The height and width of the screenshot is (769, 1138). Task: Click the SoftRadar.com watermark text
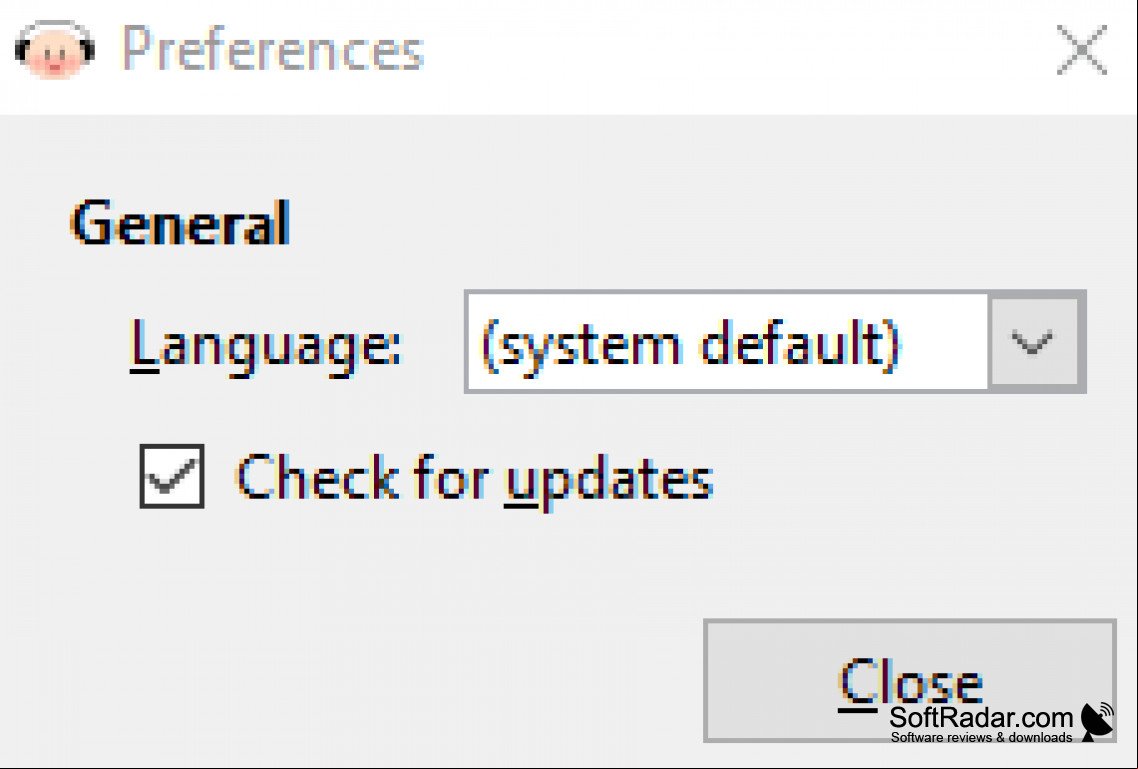click(981, 717)
